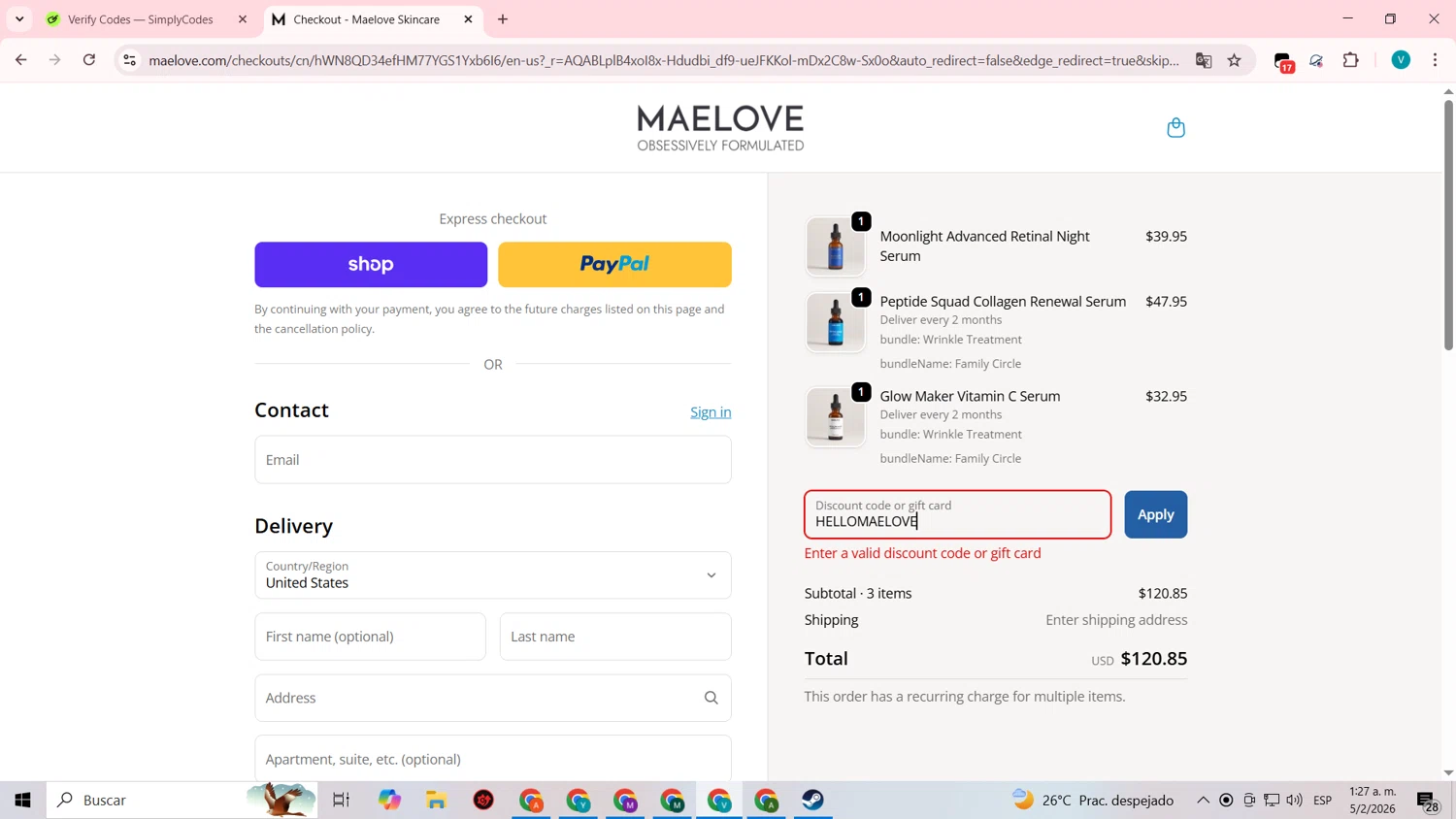Click the browser back arrow
The height and width of the screenshot is (819, 1456).
coord(21,60)
